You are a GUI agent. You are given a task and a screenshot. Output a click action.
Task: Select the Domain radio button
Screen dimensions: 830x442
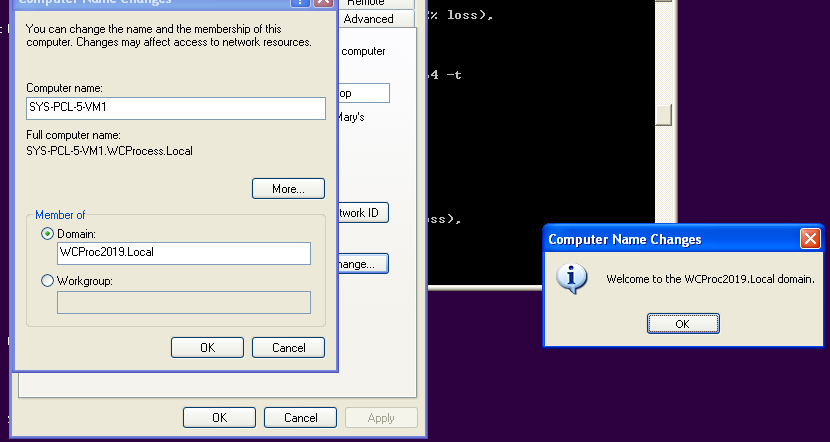point(48,233)
